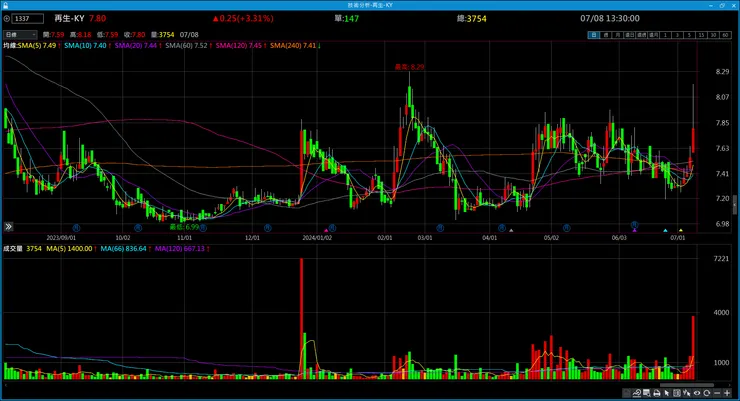Open the 日線 chart period dropdown
The width and height of the screenshot is (740, 401).
tap(20, 34)
